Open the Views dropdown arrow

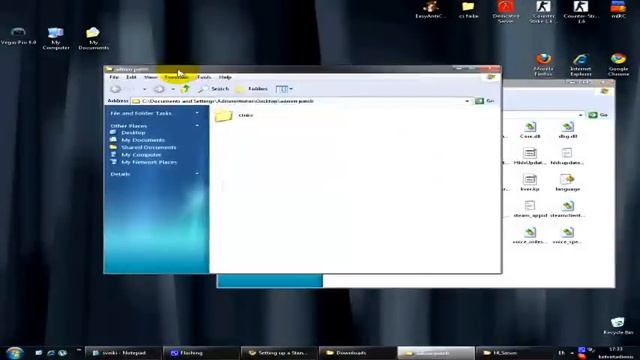pos(291,89)
